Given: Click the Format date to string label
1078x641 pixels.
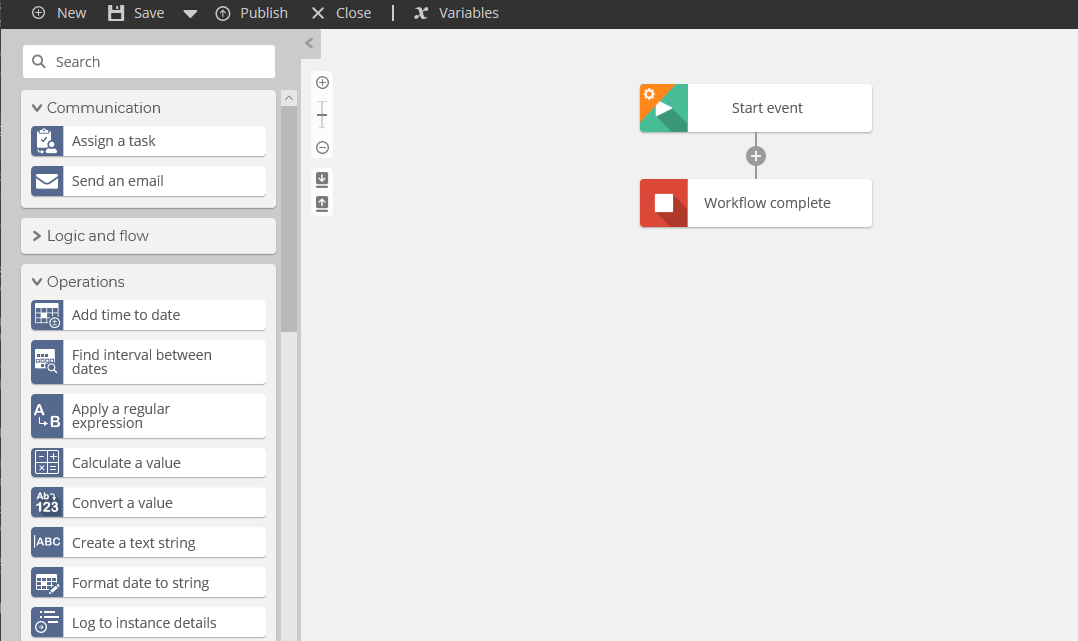Looking at the screenshot, I should pyautogui.click(x=140, y=583).
